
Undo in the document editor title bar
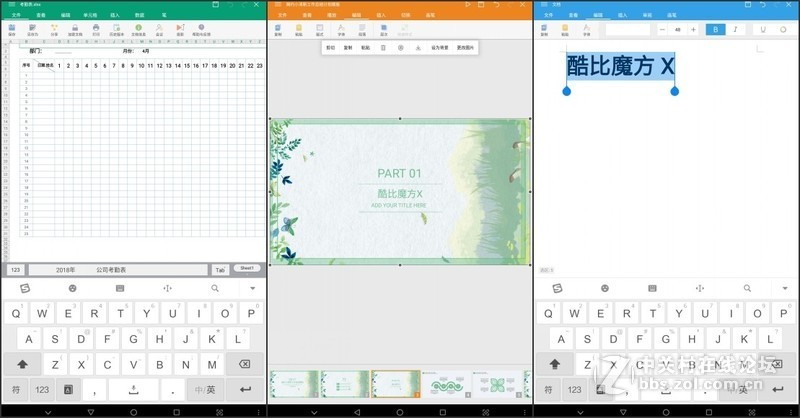[762, 5]
